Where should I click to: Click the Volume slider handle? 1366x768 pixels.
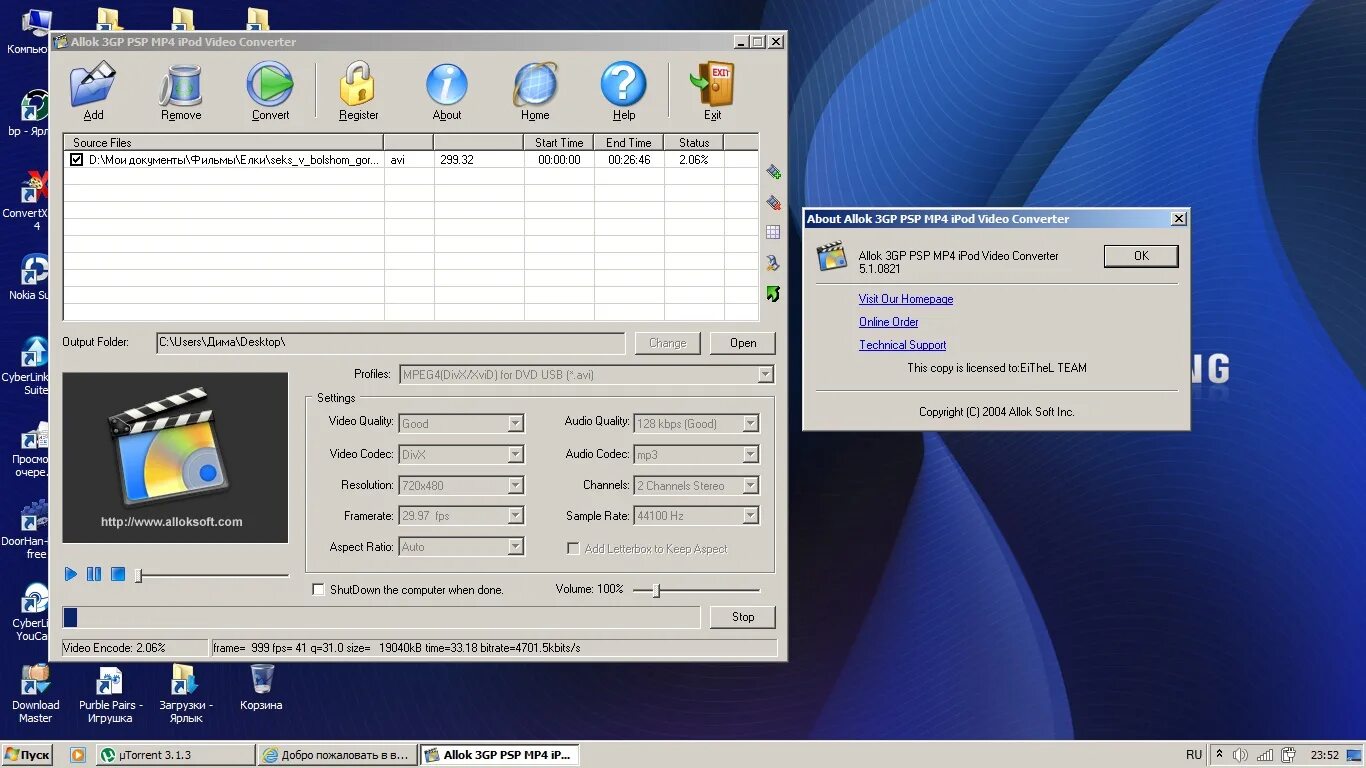656,590
